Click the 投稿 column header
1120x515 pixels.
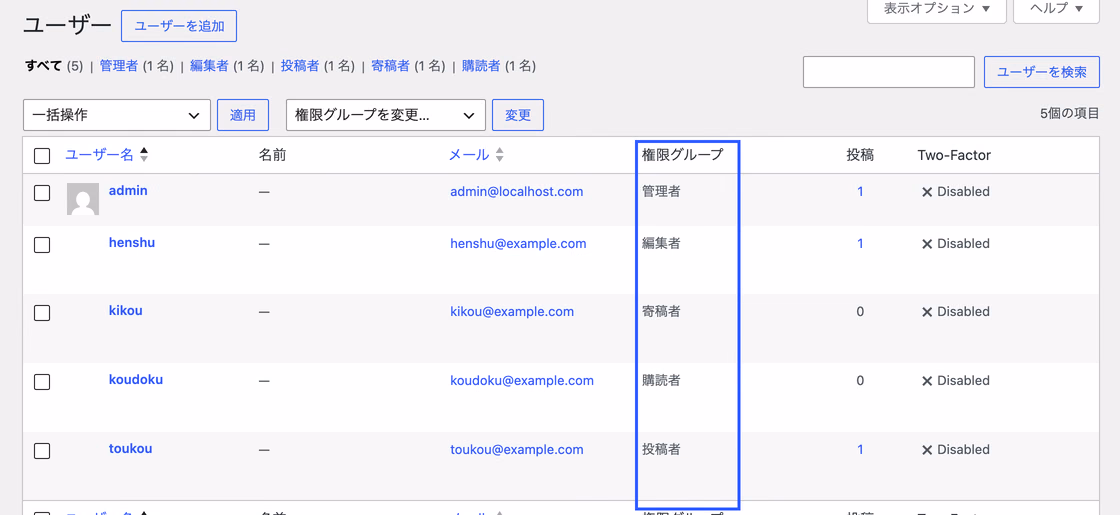(860, 155)
